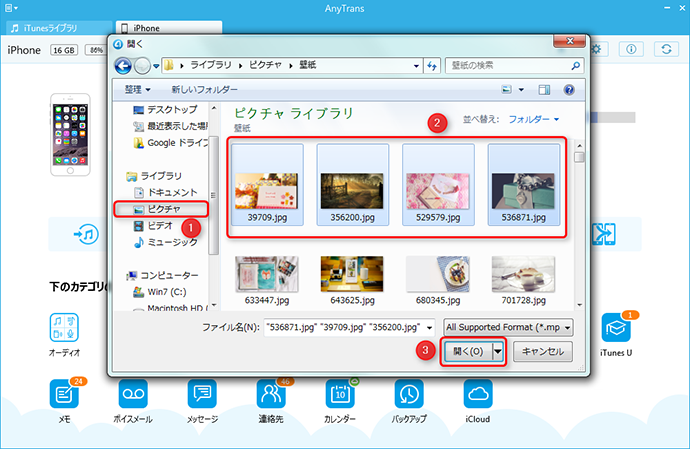Switch to the iTunesライブラリ tab
Image resolution: width=690 pixels, height=449 pixels.
pos(59,28)
